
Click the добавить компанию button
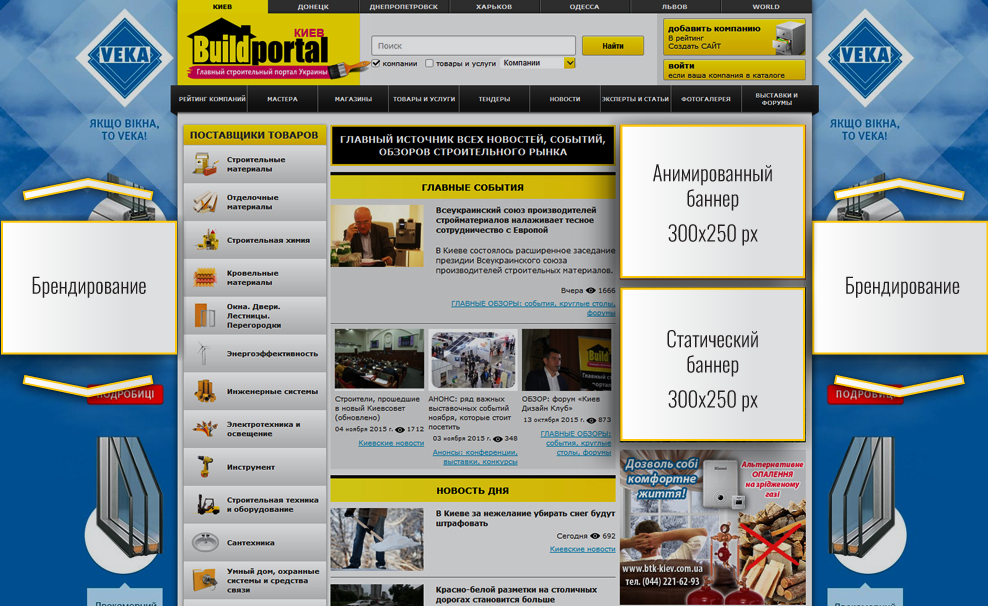click(x=734, y=37)
